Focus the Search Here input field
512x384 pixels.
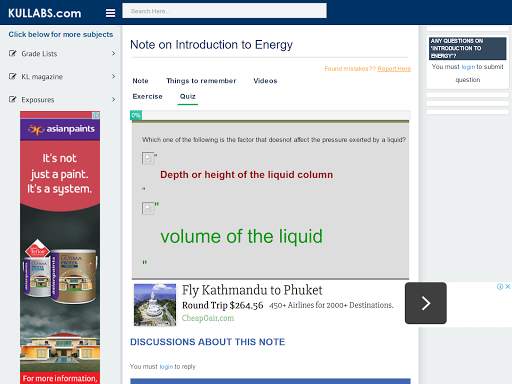click(x=224, y=11)
